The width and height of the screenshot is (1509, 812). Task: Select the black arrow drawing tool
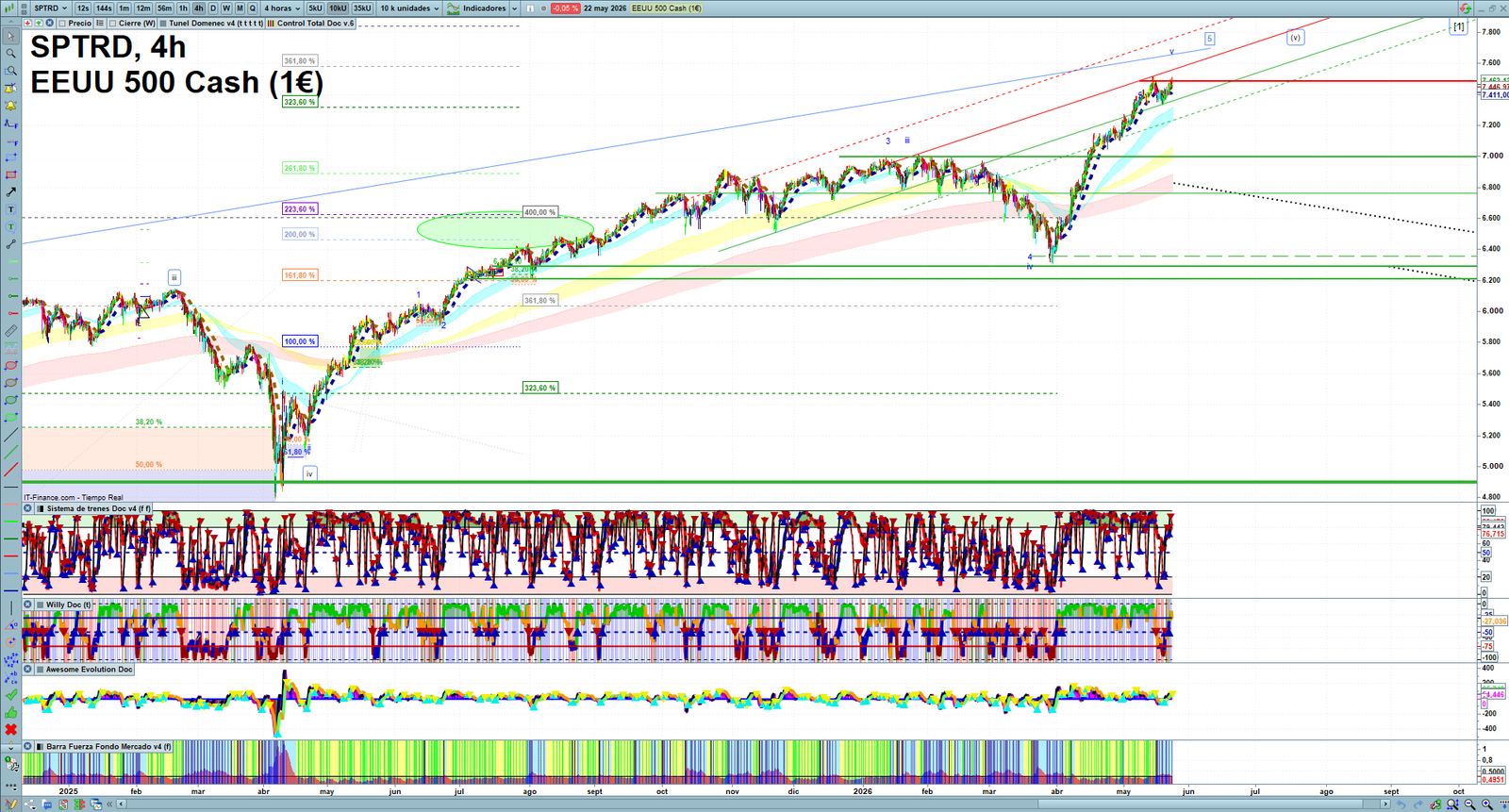click(x=11, y=191)
